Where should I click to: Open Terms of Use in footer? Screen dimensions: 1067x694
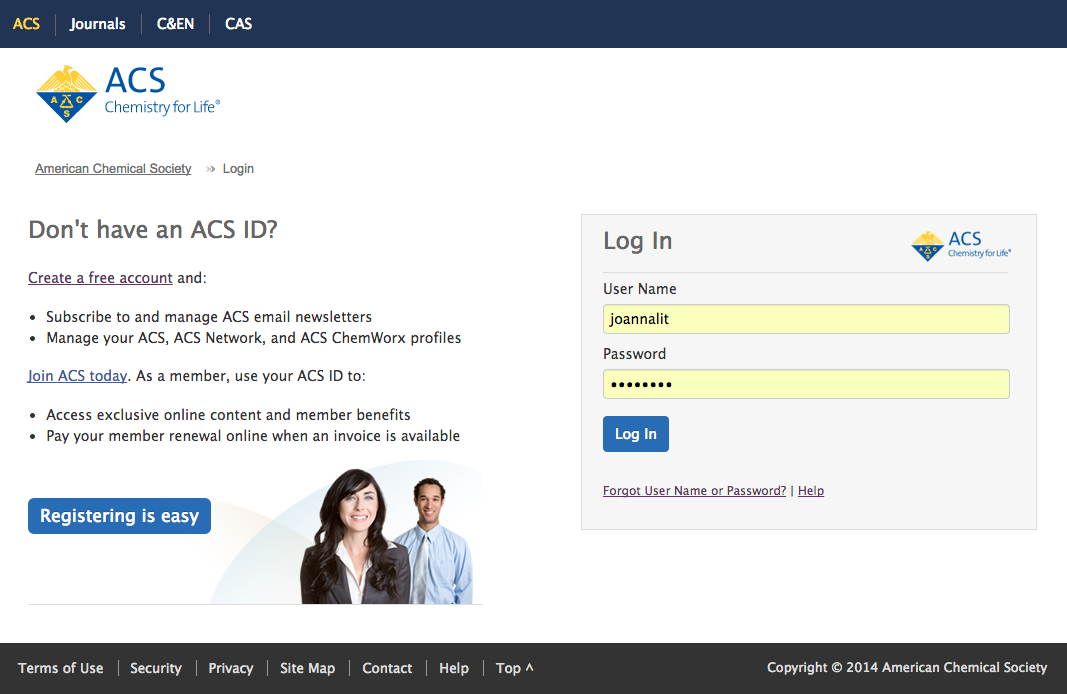click(x=61, y=668)
